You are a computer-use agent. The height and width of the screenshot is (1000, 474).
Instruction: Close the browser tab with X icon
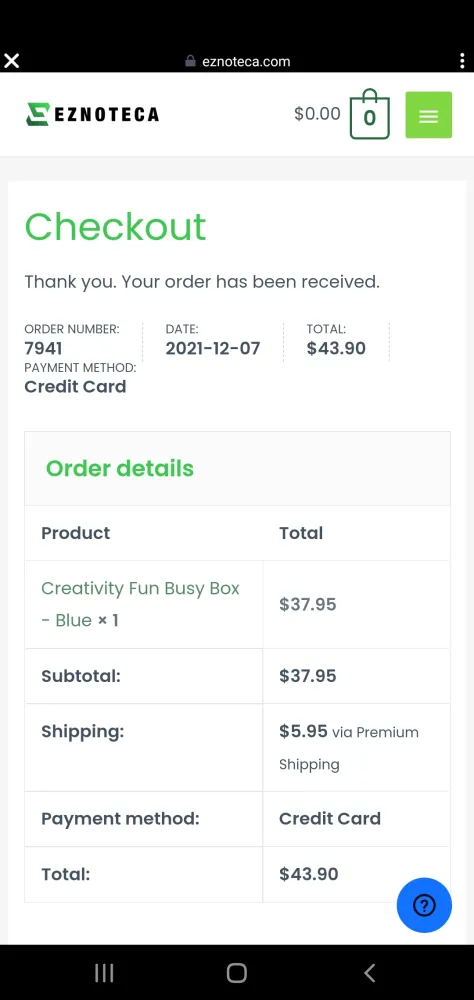pos(11,61)
